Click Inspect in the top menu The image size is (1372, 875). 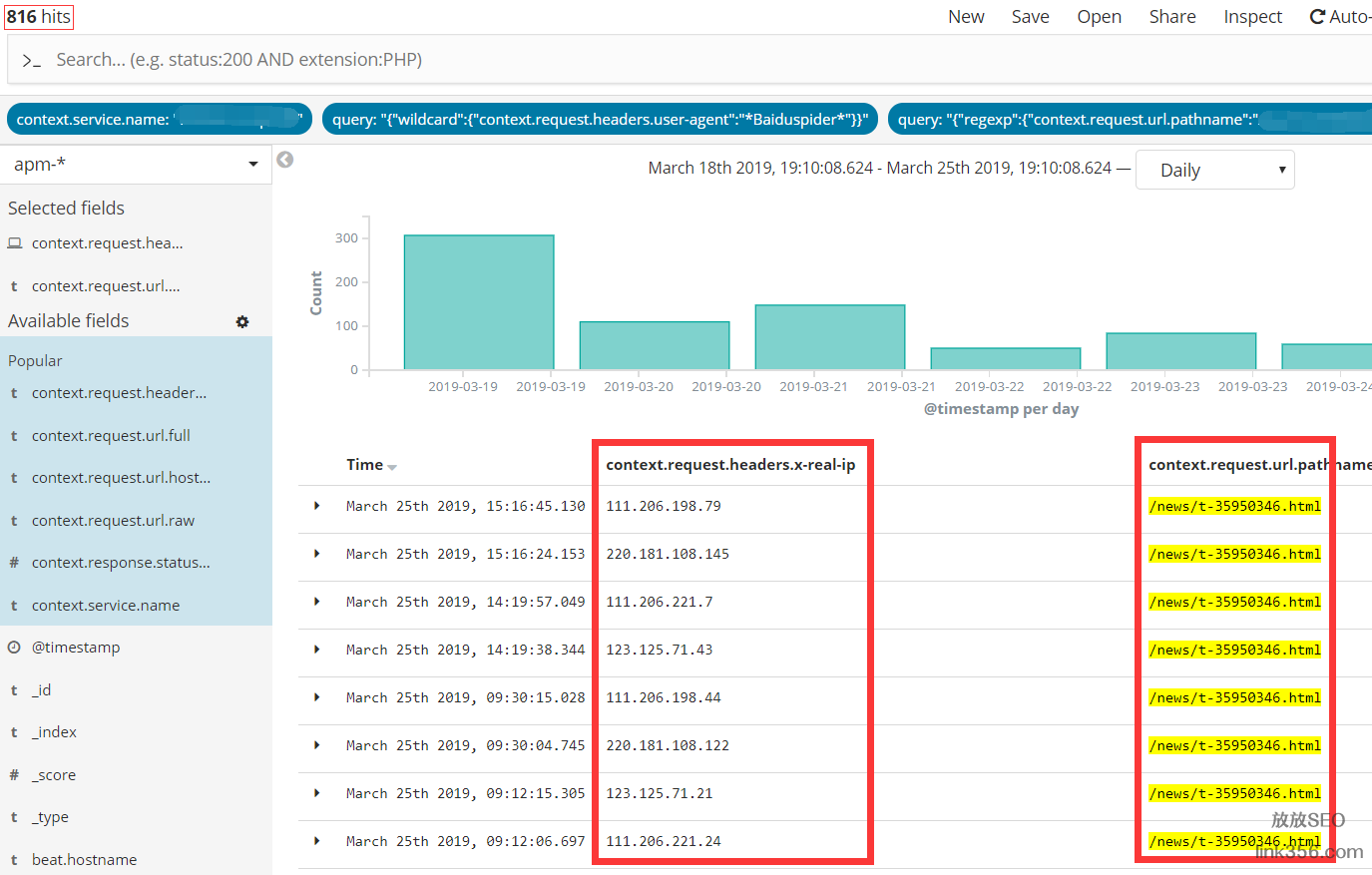coord(1252,17)
